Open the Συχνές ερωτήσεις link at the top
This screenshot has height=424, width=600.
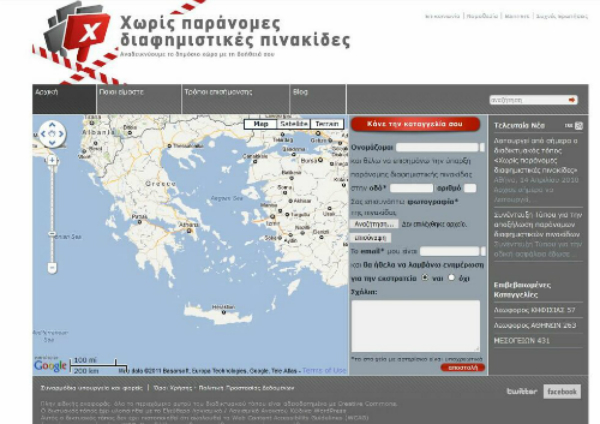click(x=561, y=16)
